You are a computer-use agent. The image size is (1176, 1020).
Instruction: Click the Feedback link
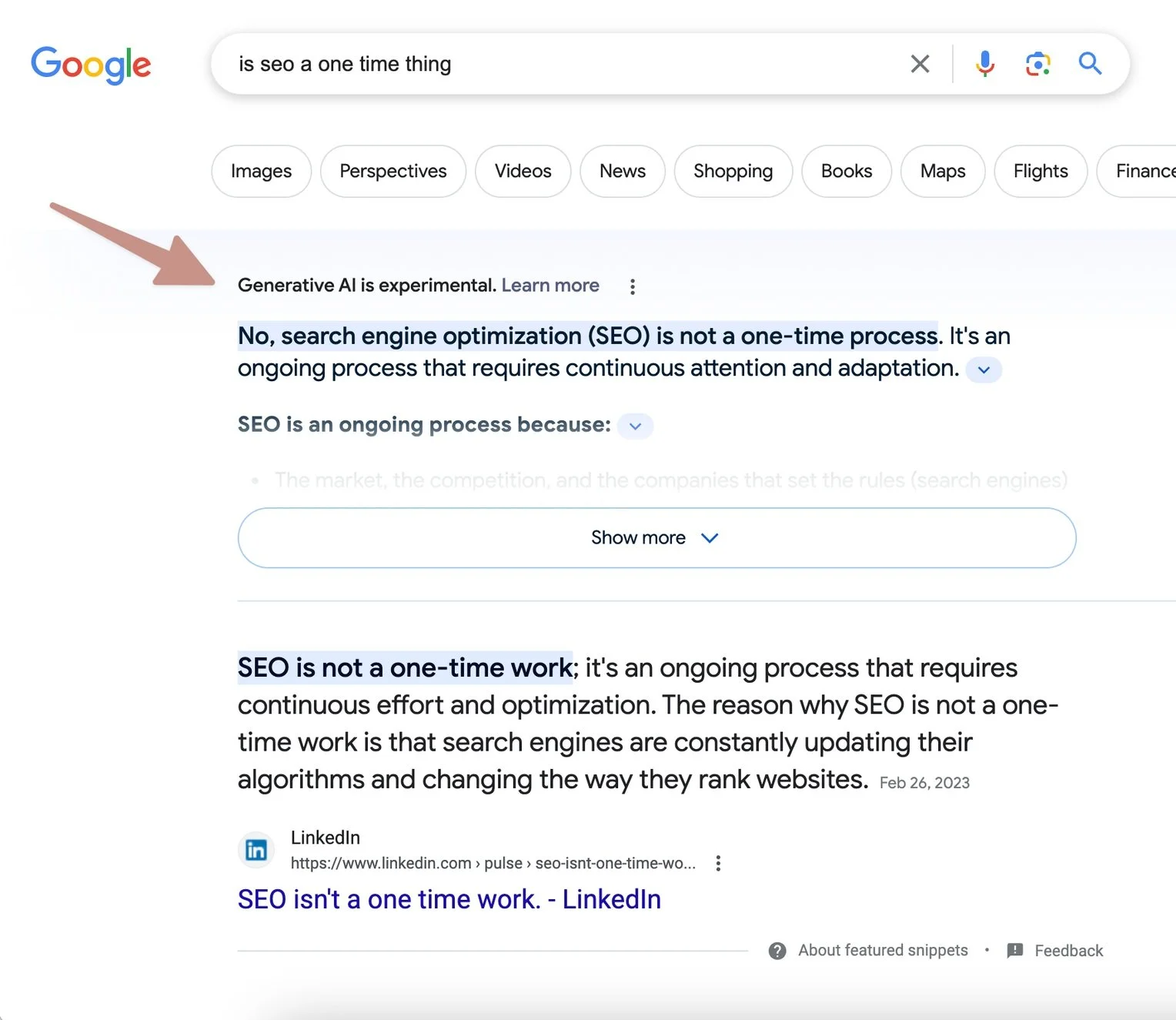coord(1068,951)
